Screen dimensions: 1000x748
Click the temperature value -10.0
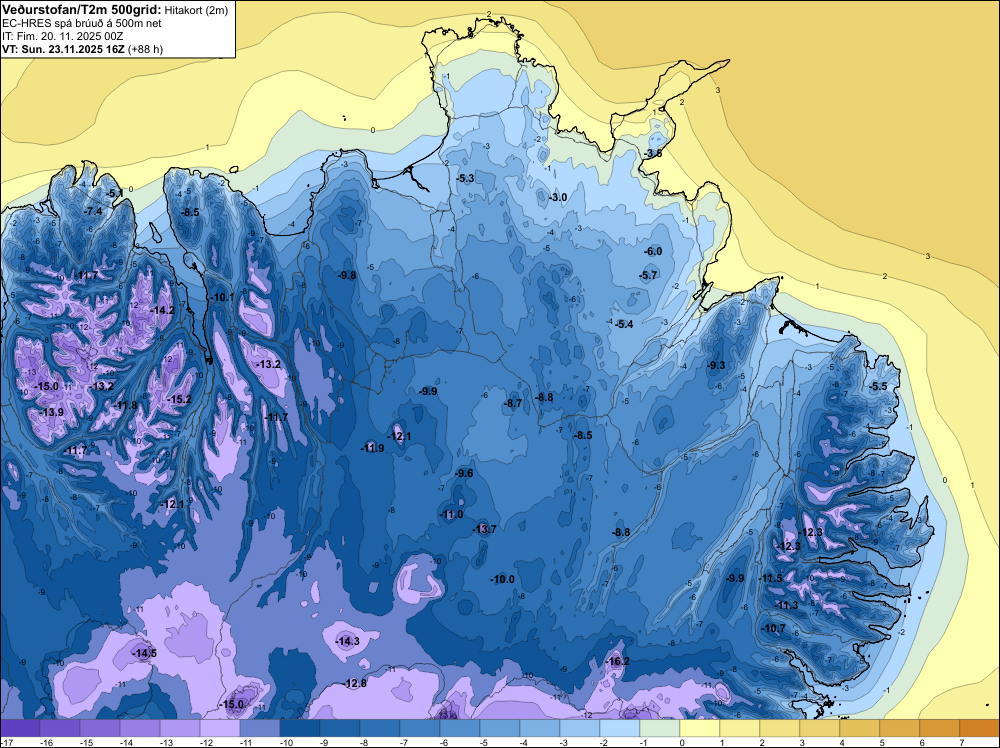(x=503, y=580)
